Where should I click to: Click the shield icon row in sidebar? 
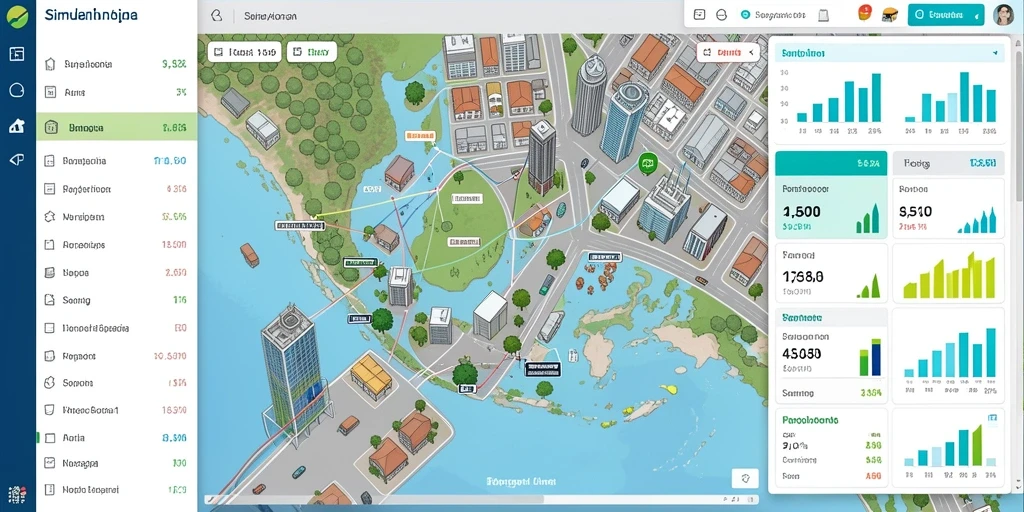[117, 410]
